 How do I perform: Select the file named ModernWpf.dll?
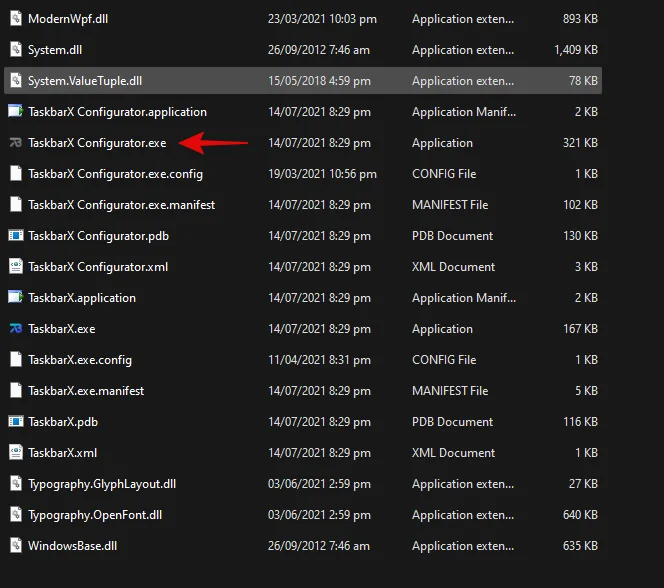(x=68, y=19)
